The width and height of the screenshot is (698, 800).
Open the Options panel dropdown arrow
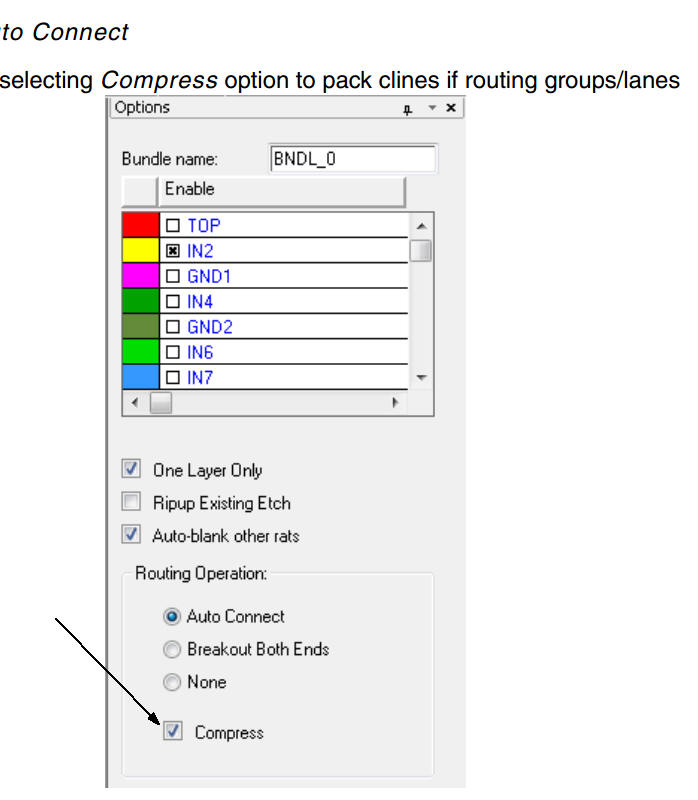click(x=432, y=108)
